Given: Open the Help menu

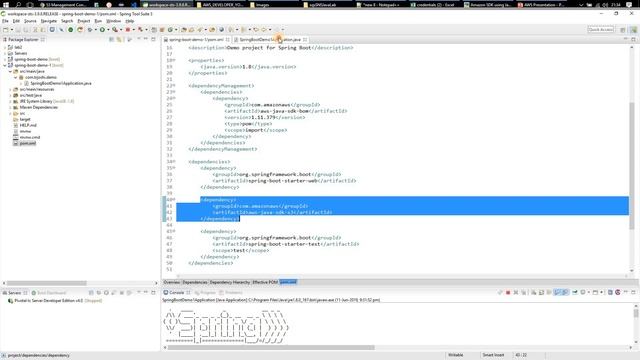Looking at the screenshot, I should [x=130, y=21].
